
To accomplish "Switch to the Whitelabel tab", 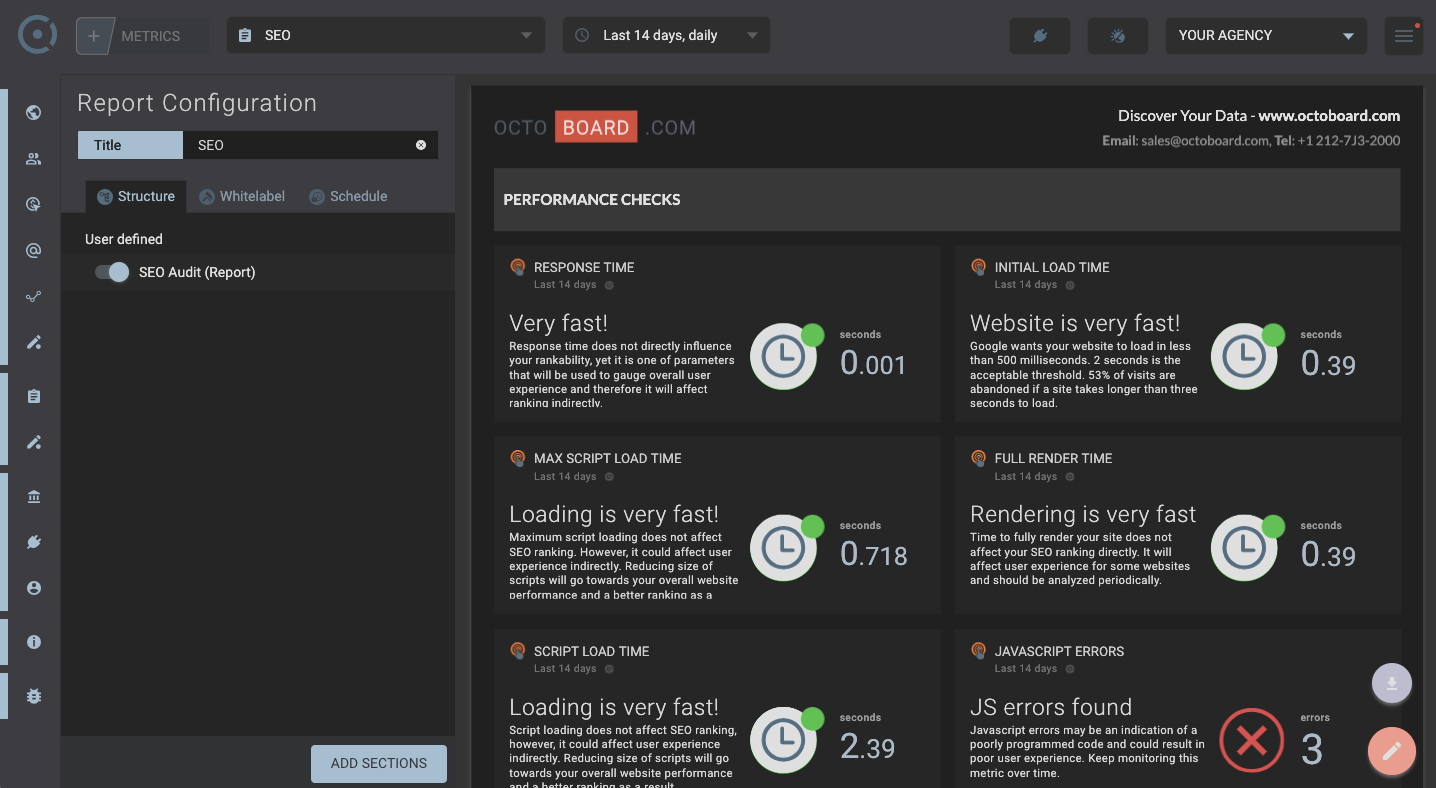I will [242, 196].
